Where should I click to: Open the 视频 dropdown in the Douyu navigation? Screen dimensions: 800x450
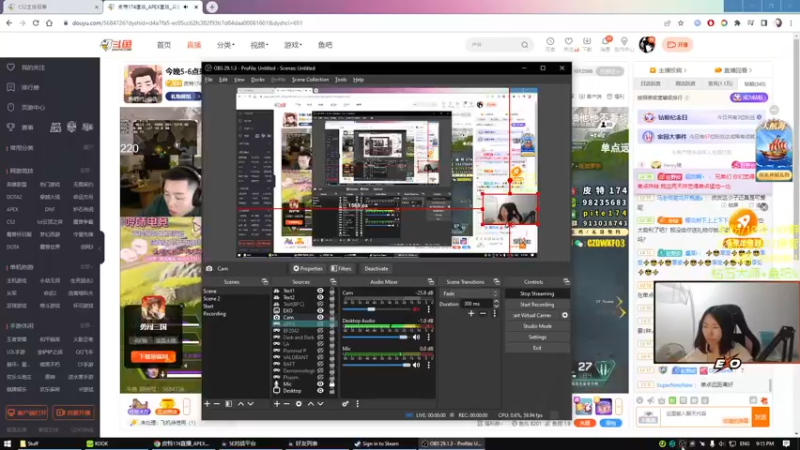[x=259, y=45]
